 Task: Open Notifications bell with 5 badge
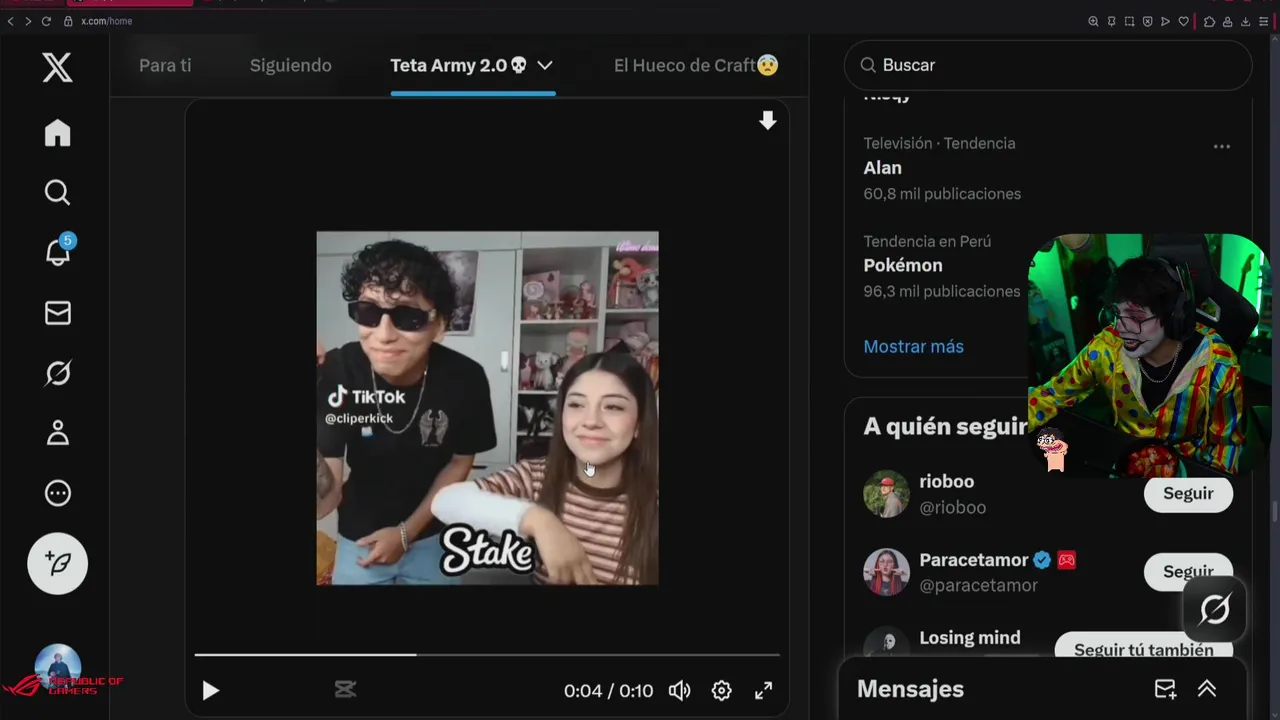pos(58,251)
